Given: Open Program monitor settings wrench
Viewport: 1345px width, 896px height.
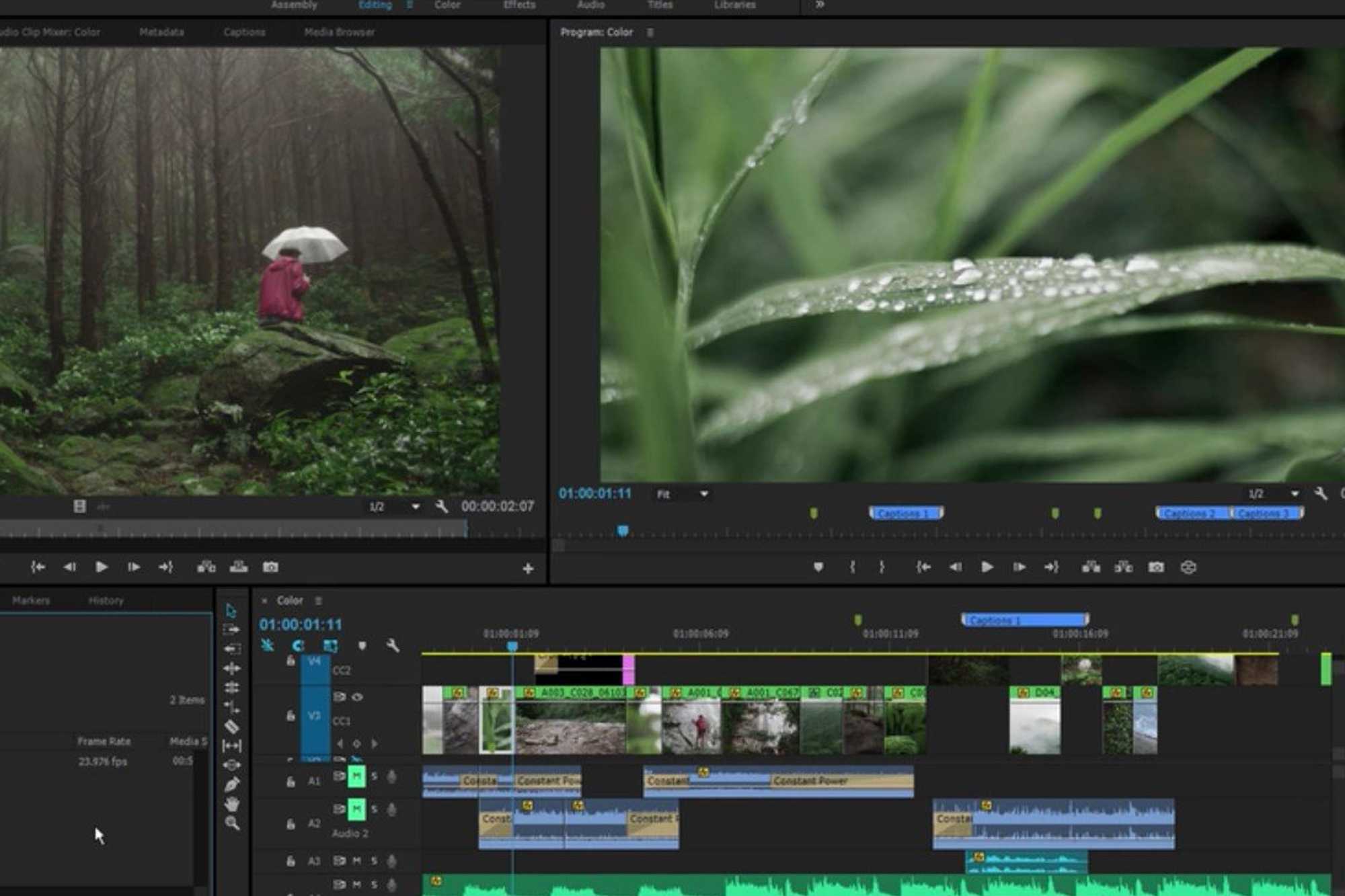Looking at the screenshot, I should tap(1321, 494).
